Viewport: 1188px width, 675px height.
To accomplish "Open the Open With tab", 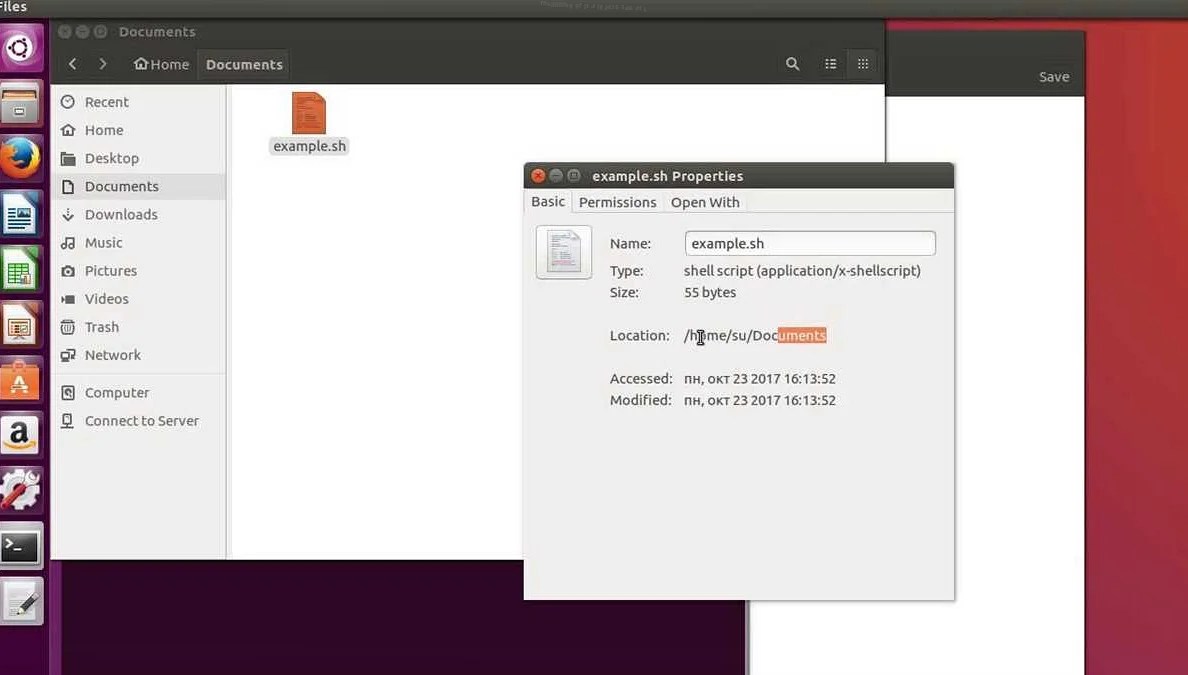I will pyautogui.click(x=704, y=202).
